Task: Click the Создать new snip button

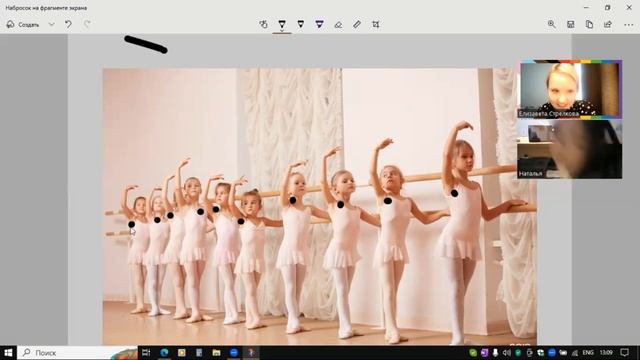Action: click(23, 24)
